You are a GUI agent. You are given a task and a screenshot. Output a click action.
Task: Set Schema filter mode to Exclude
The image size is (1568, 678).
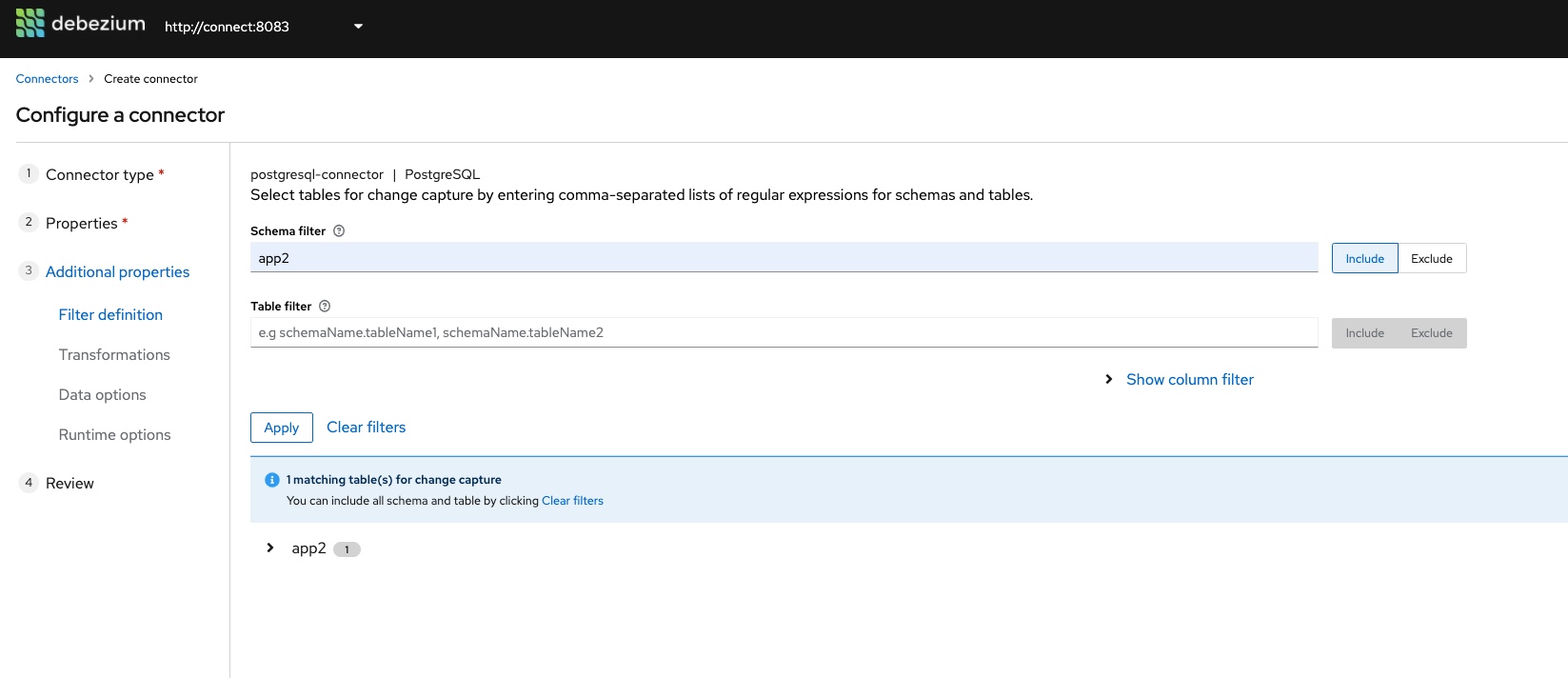coord(1432,258)
